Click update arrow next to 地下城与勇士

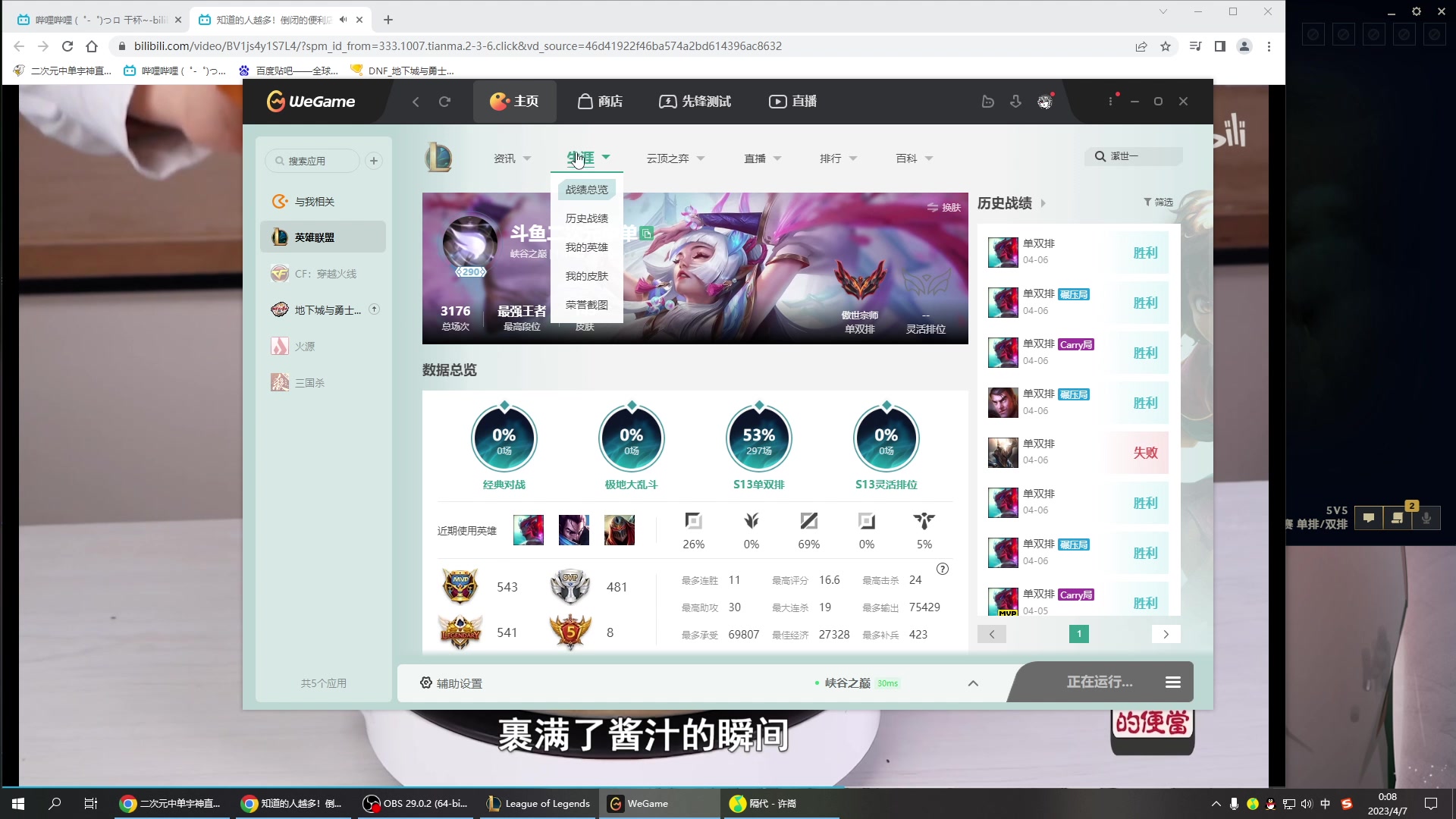(x=374, y=309)
